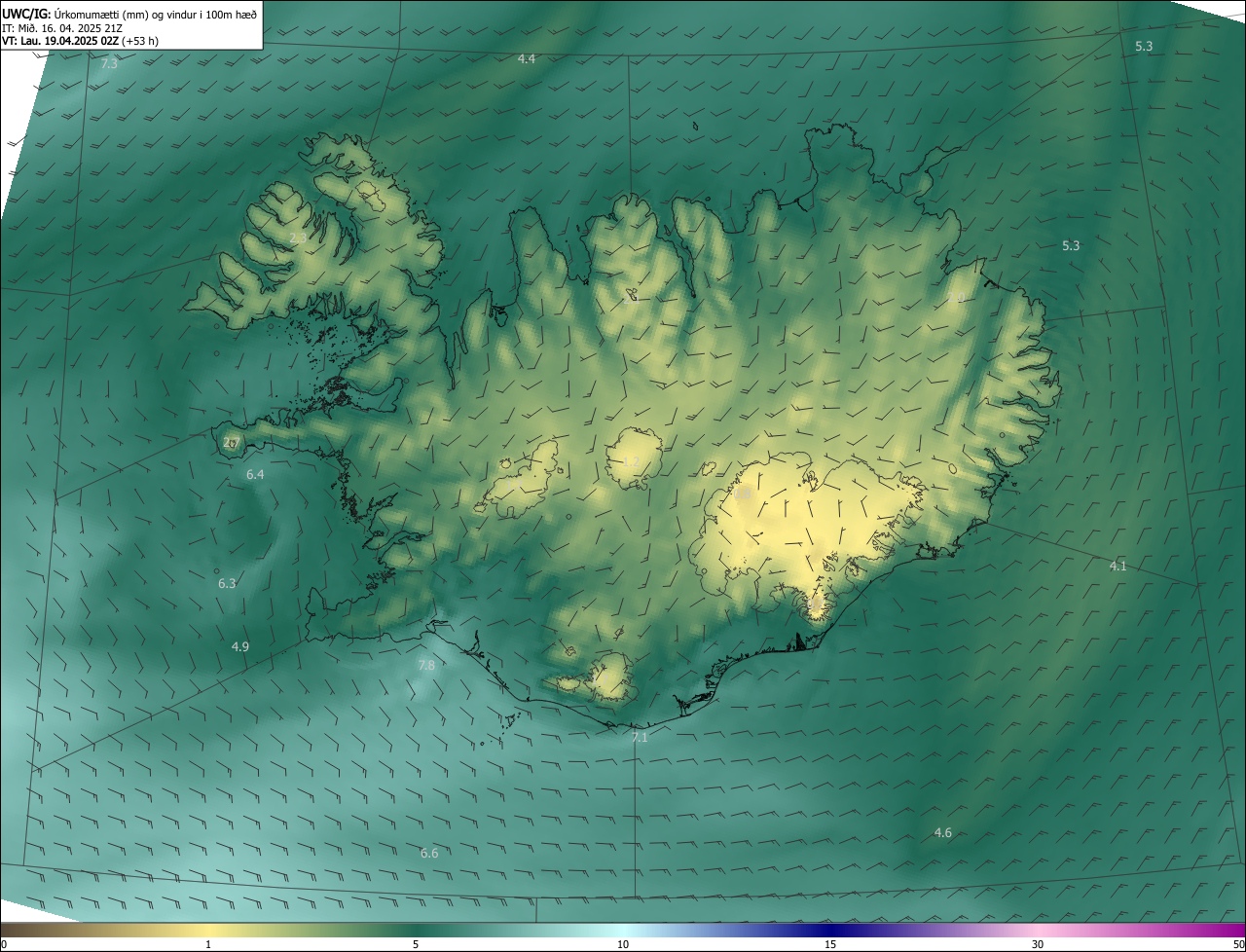Click the colour scale at the 30 tick
Image resolution: width=1246 pixels, height=952 pixels.
coord(1038,930)
